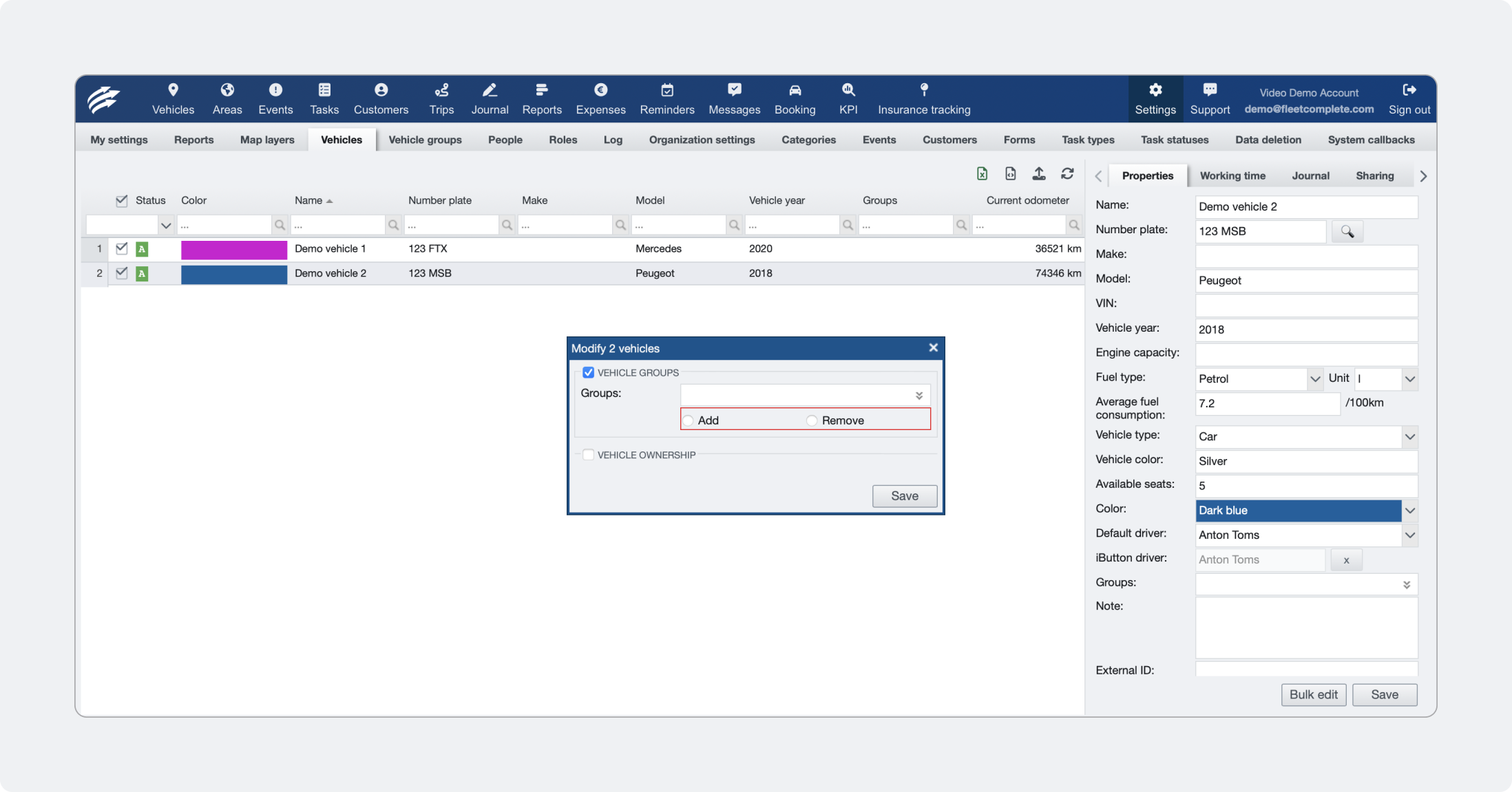Open the Support chat icon

pos(1210,89)
